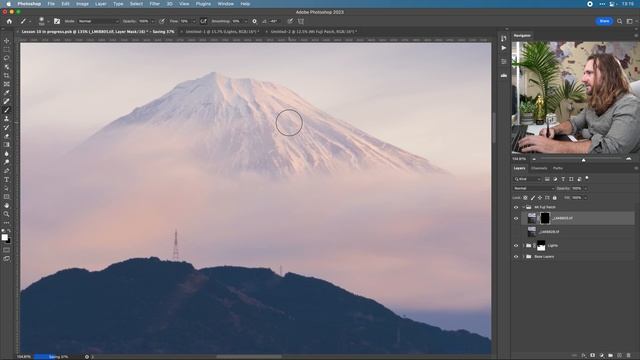The height and width of the screenshot is (360, 640).
Task: Select the Zoom tool
Action: [7, 214]
